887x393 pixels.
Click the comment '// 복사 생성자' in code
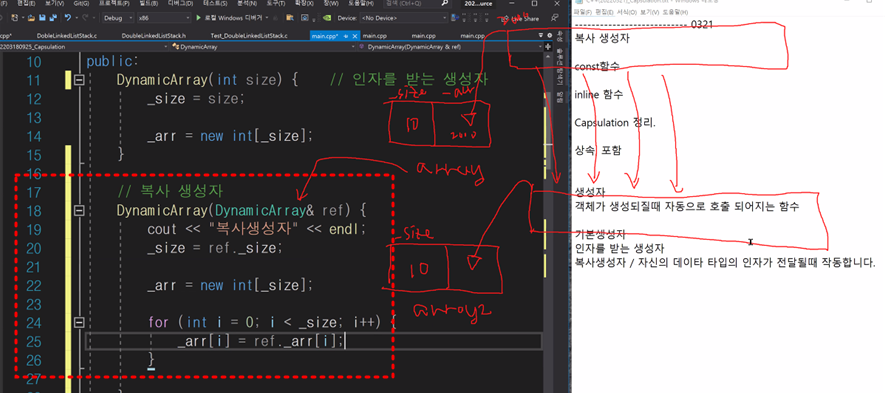[x=170, y=192]
